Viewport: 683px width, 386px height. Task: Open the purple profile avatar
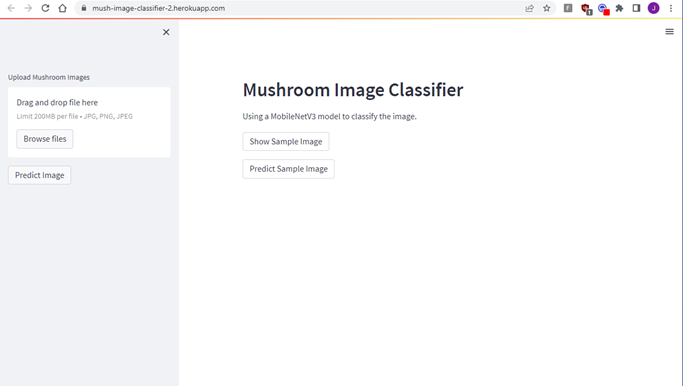(x=653, y=8)
